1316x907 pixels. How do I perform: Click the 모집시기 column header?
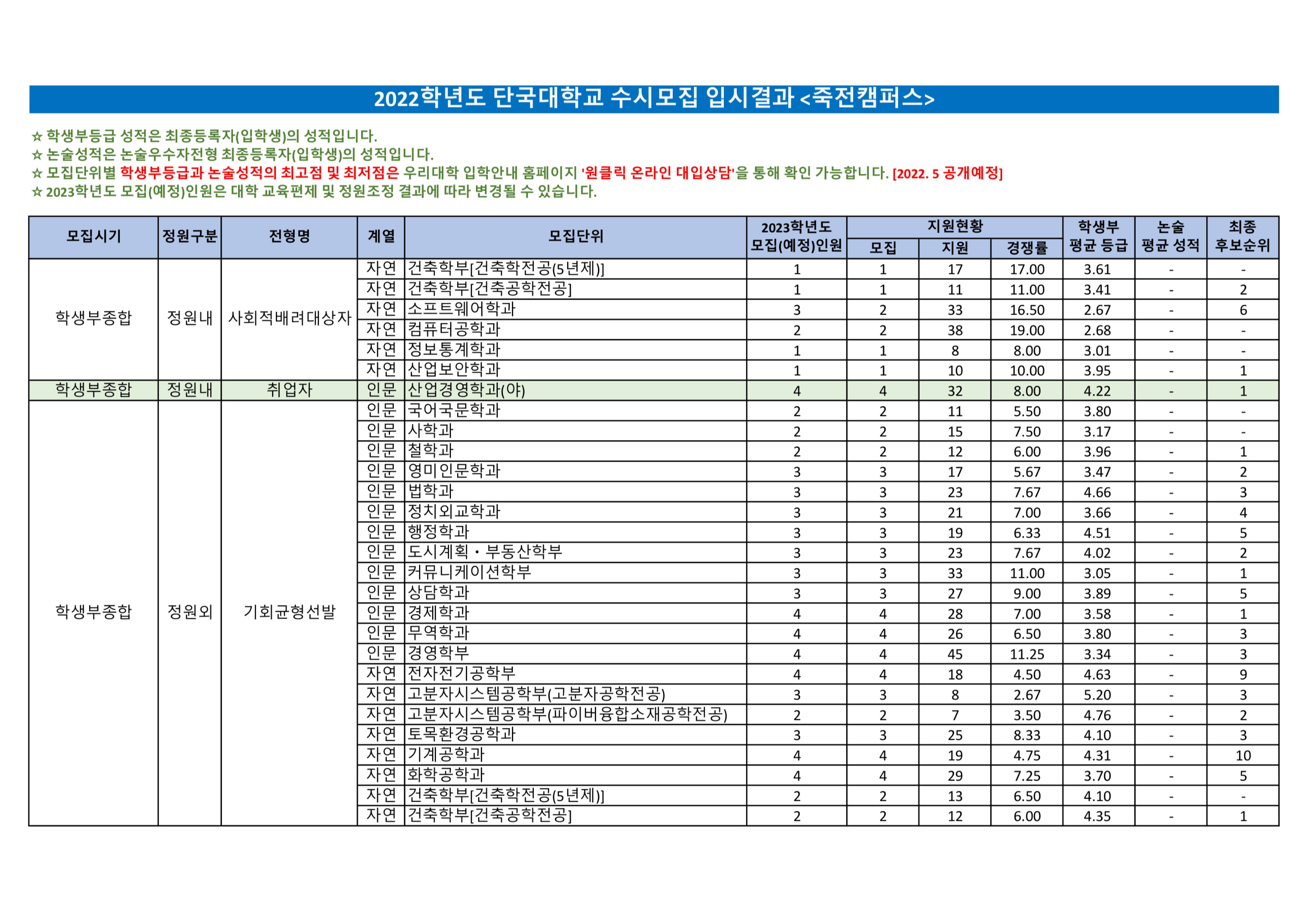[x=93, y=237]
